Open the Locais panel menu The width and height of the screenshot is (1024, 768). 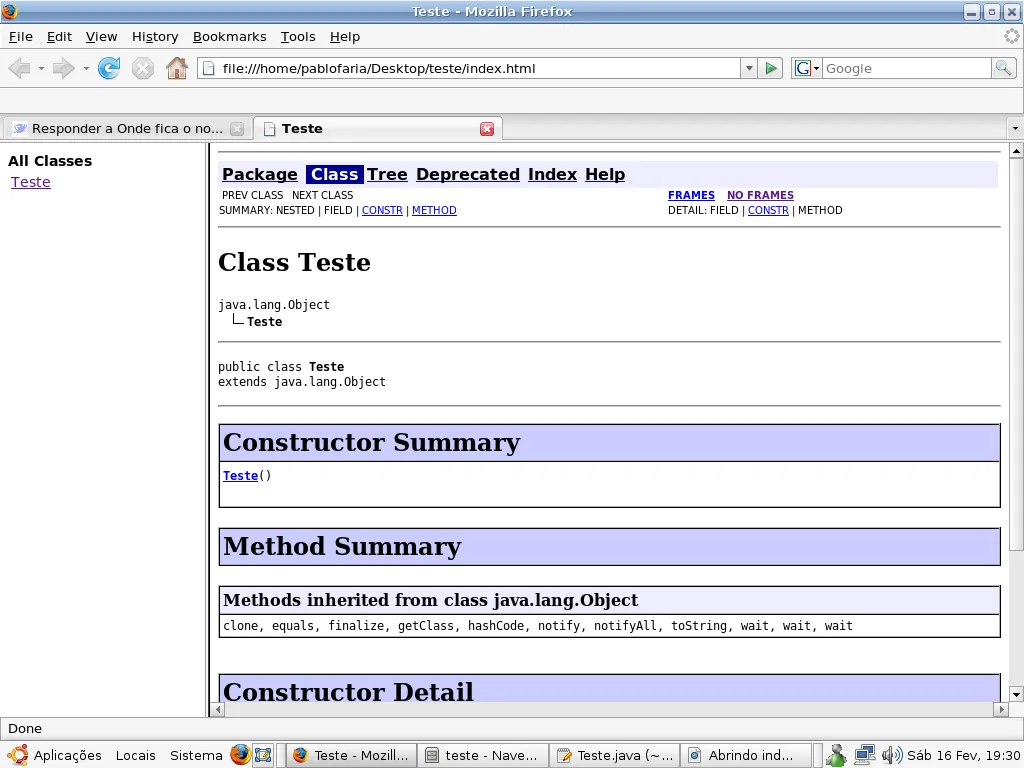tap(136, 756)
